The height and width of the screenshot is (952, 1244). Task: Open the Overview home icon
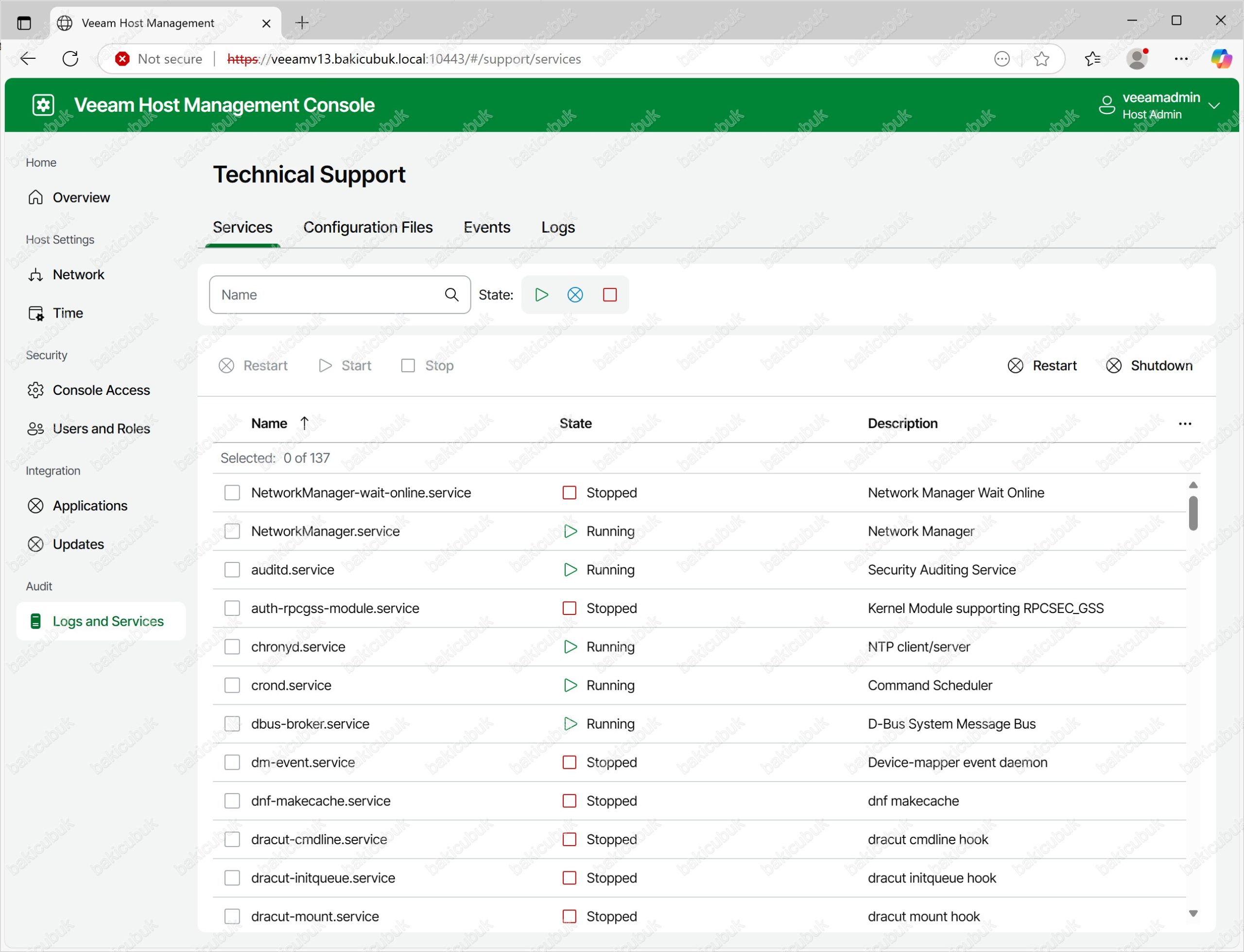click(x=36, y=197)
